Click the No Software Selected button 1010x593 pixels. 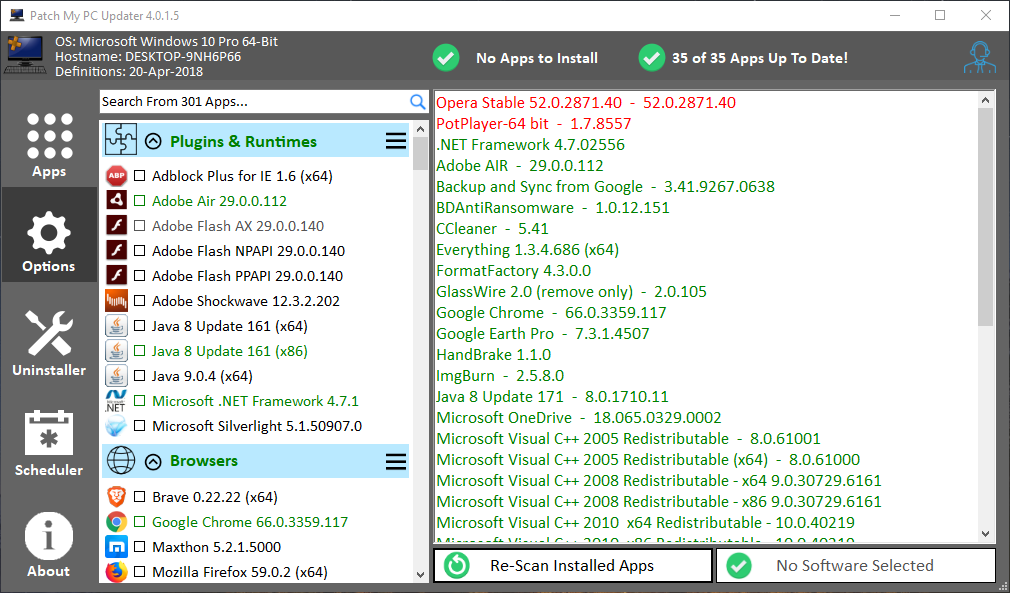pyautogui.click(x=856, y=565)
